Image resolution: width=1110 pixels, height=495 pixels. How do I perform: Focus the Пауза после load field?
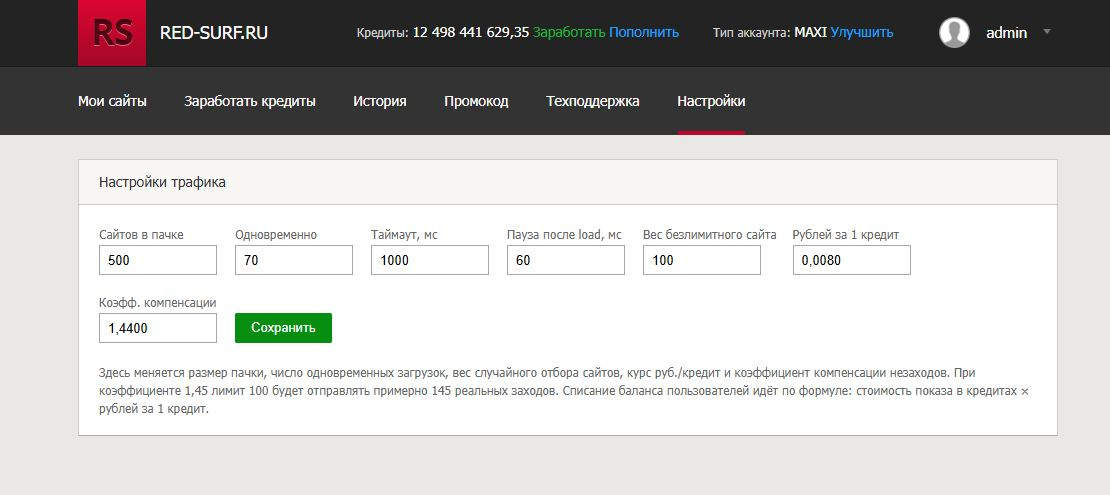[566, 260]
